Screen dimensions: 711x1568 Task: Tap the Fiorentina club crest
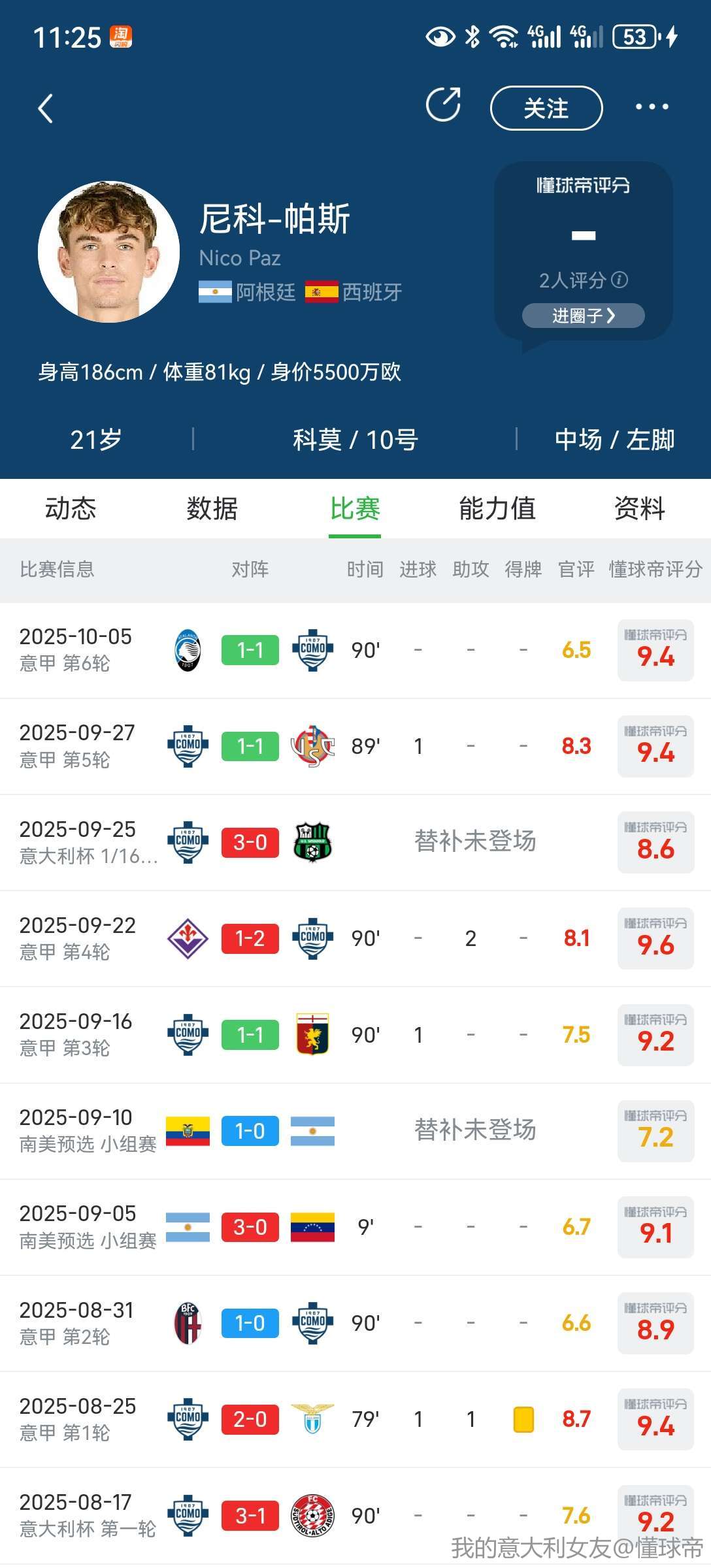tap(188, 939)
